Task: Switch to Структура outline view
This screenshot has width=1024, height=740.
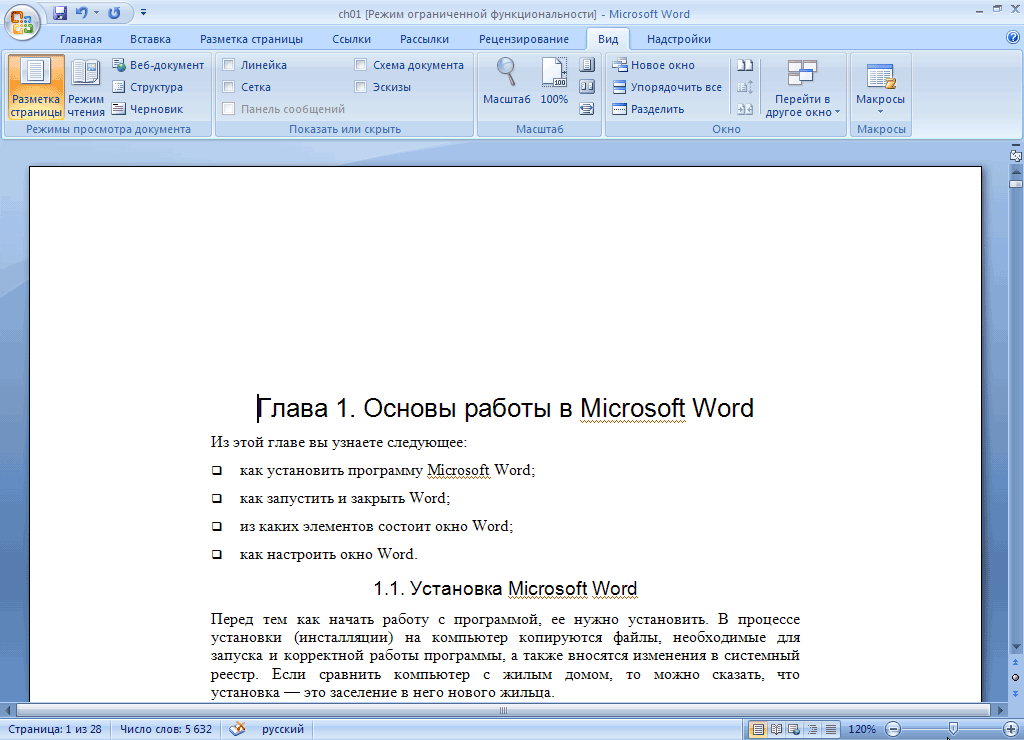Action: [x=147, y=87]
